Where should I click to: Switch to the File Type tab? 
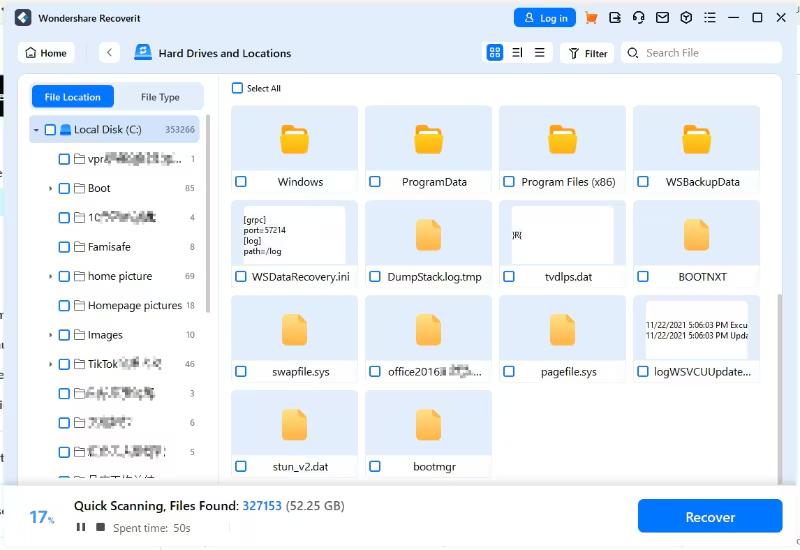tap(160, 97)
